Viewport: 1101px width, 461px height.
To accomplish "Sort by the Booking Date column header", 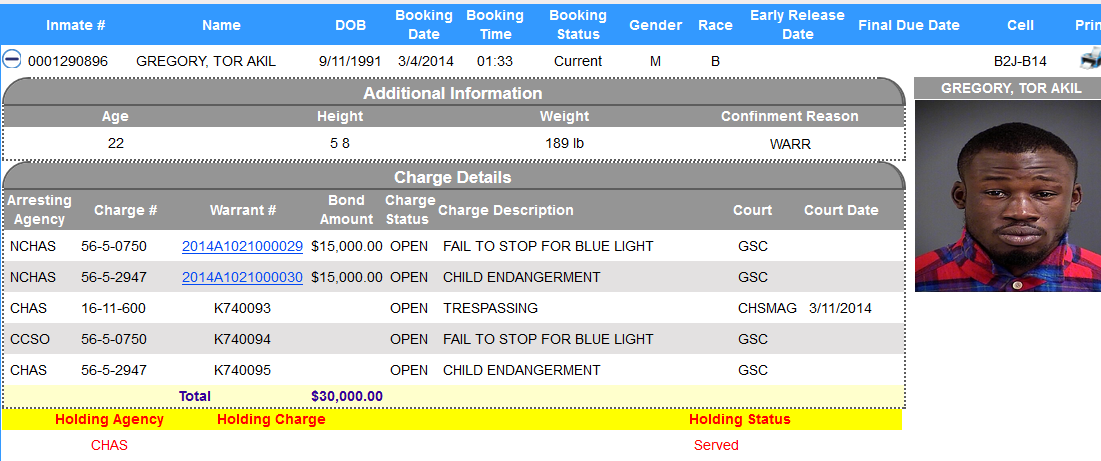I will (x=424, y=25).
